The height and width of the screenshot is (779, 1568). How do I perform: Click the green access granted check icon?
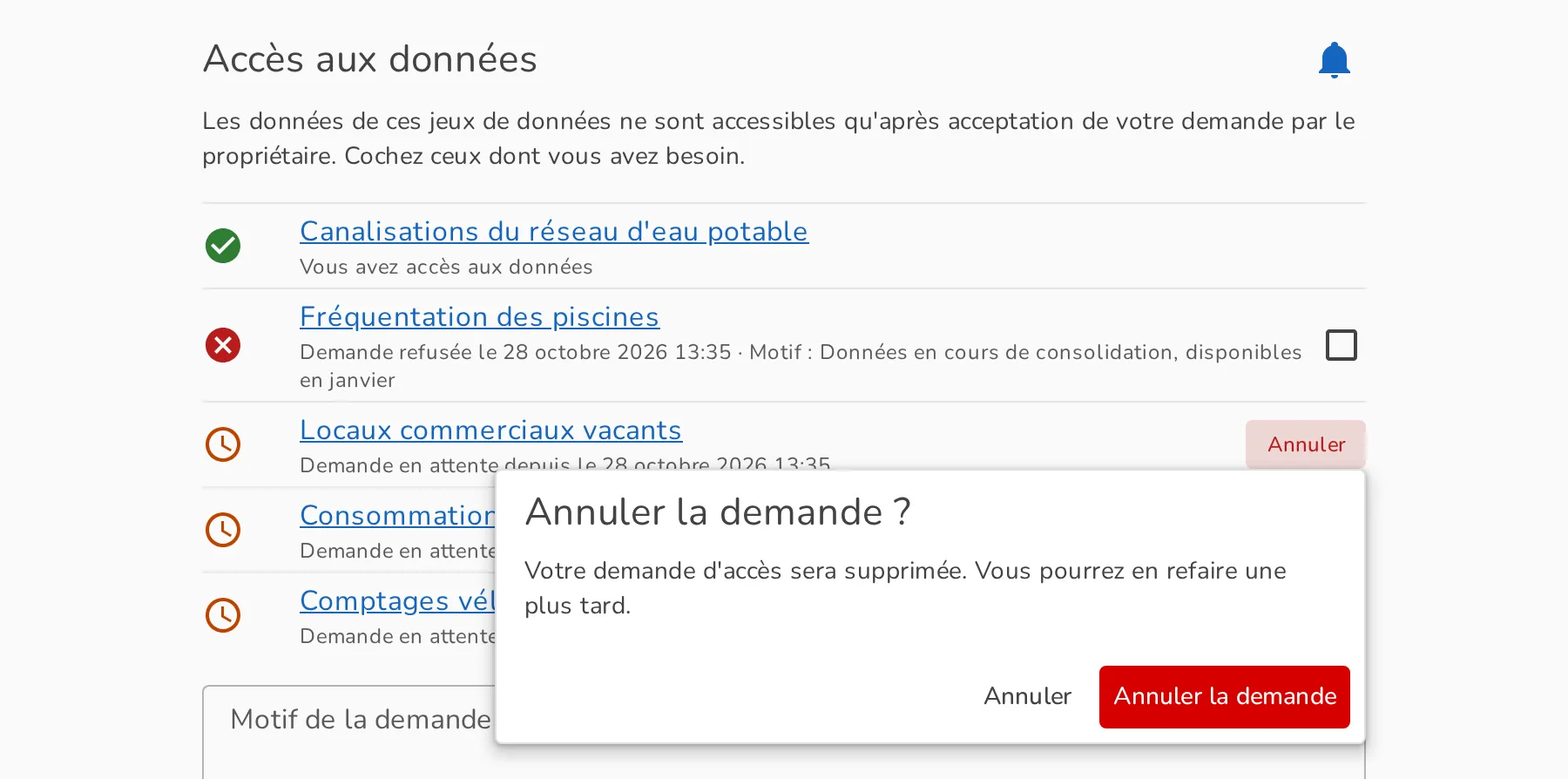point(223,246)
